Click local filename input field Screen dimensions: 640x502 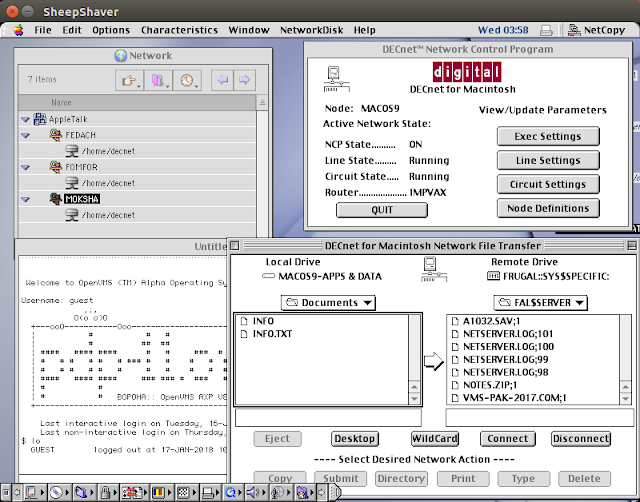pos(328,418)
